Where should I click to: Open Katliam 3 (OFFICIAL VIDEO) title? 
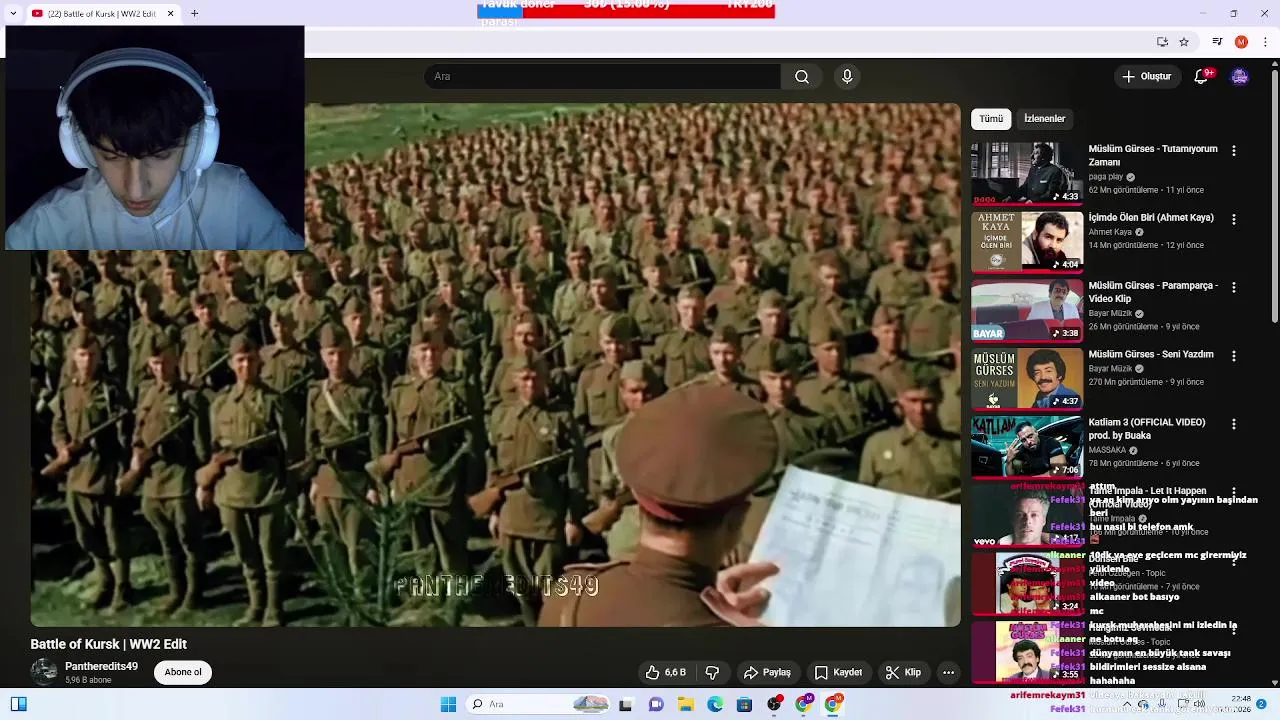(1147, 429)
